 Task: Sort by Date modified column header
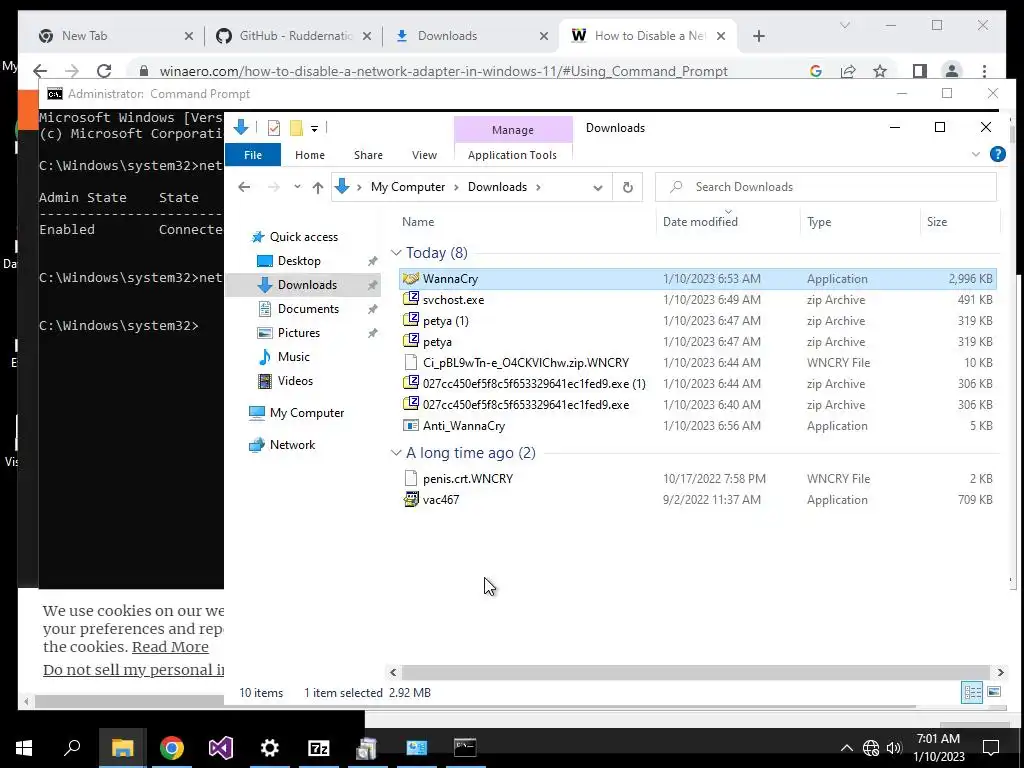[x=700, y=222]
